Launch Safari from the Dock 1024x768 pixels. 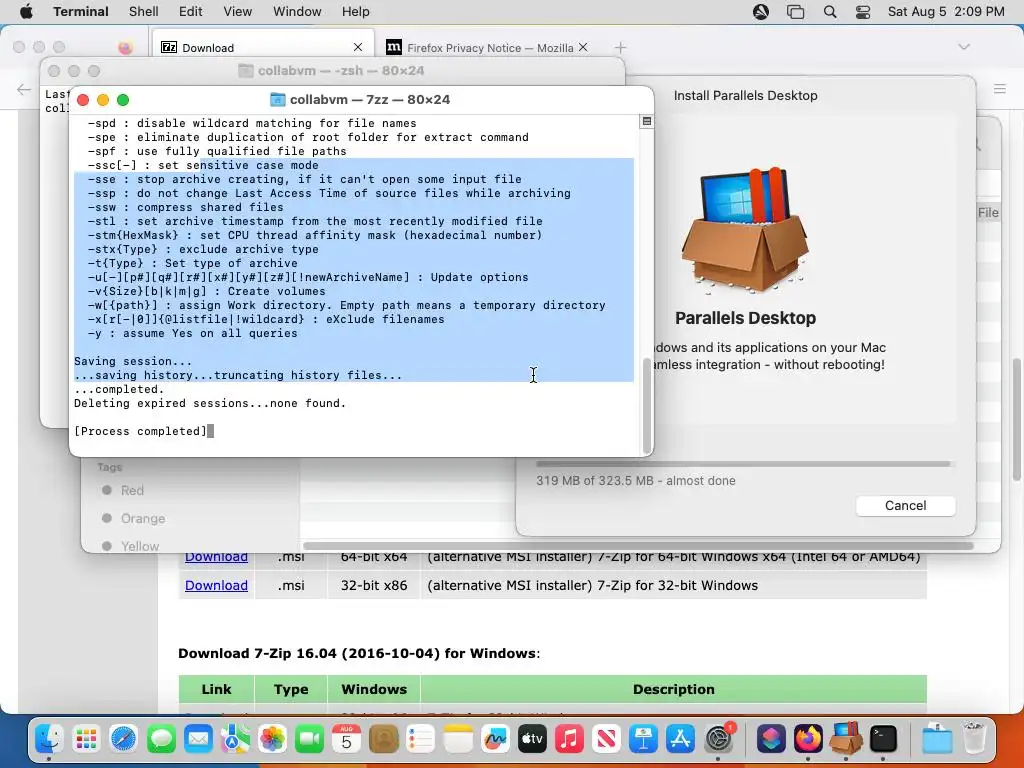[123, 739]
